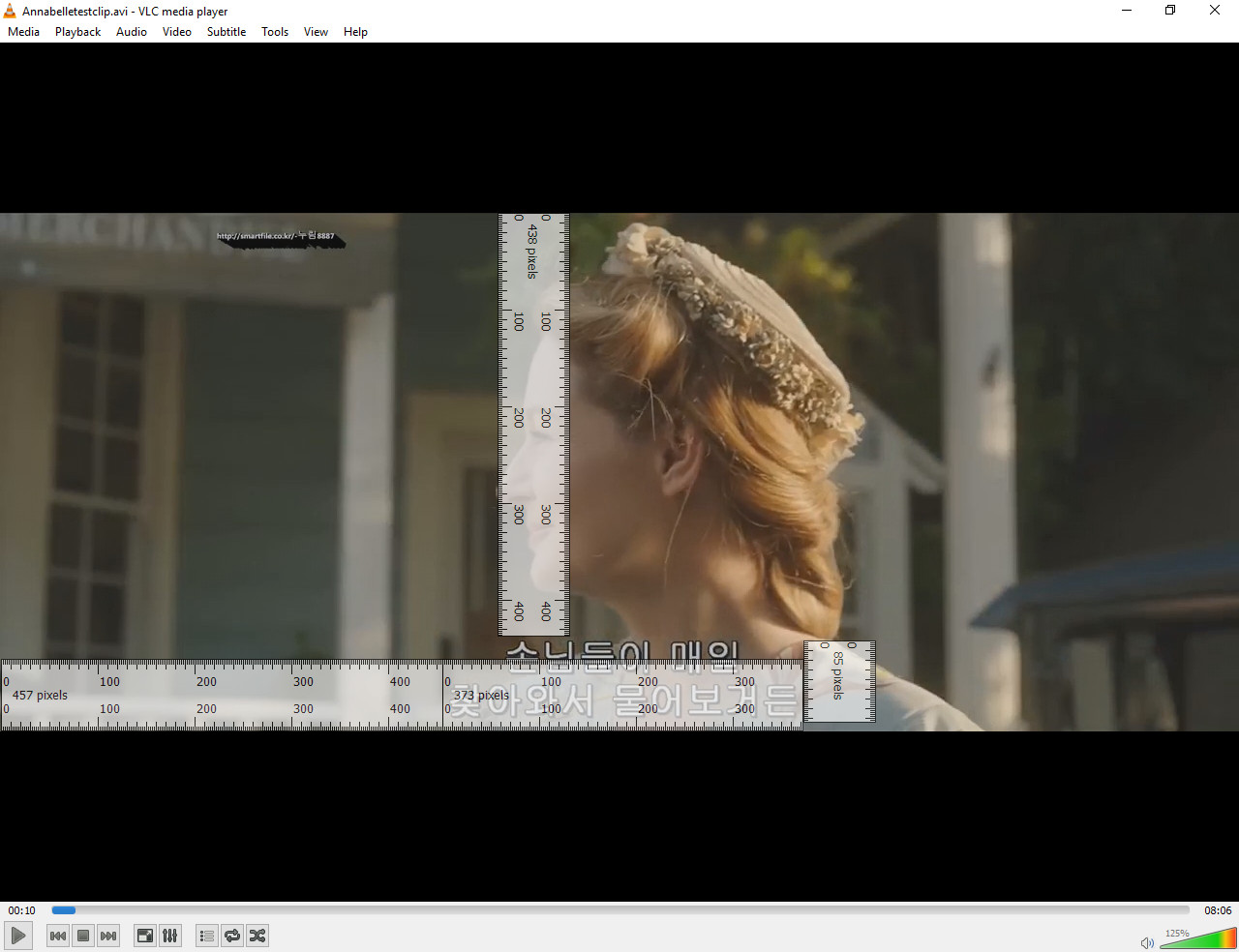The width and height of the screenshot is (1239, 952).
Task: Click the elapsed time 00:10 label
Action: [21, 910]
